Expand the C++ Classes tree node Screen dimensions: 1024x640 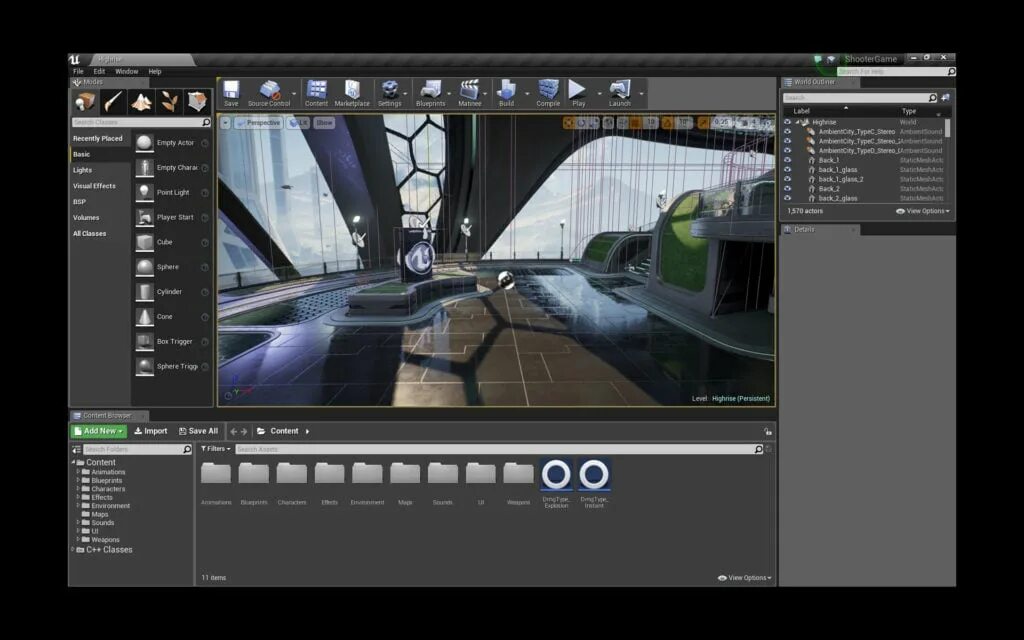click(72, 549)
